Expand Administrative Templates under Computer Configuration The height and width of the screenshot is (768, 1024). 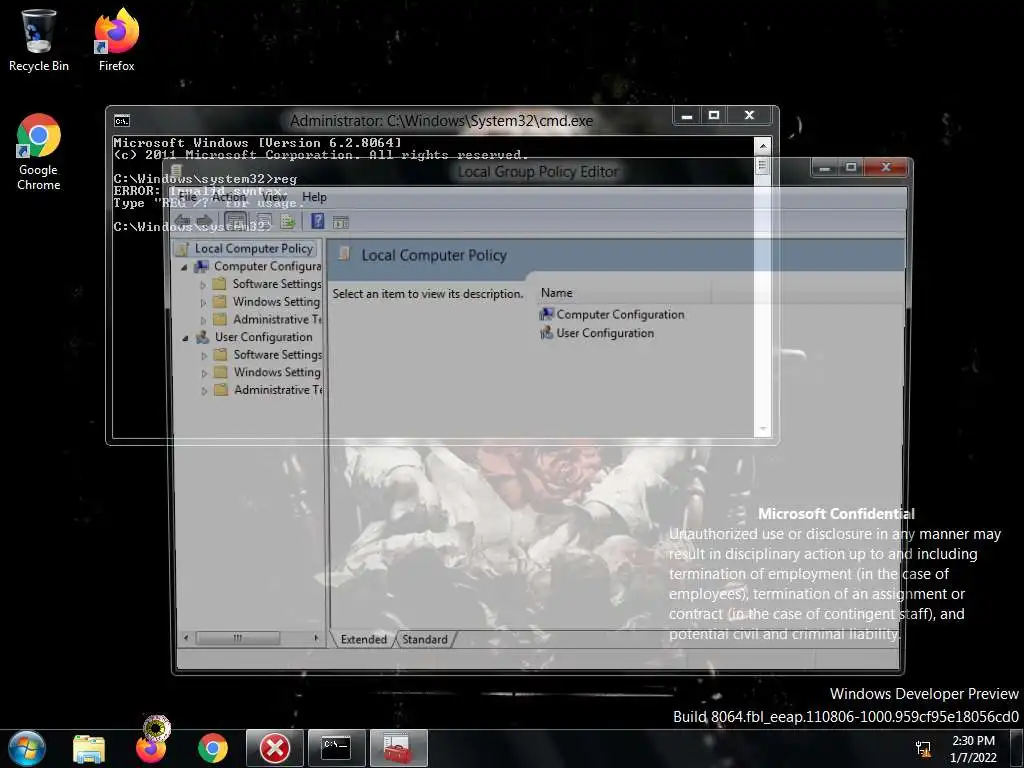pos(203,320)
